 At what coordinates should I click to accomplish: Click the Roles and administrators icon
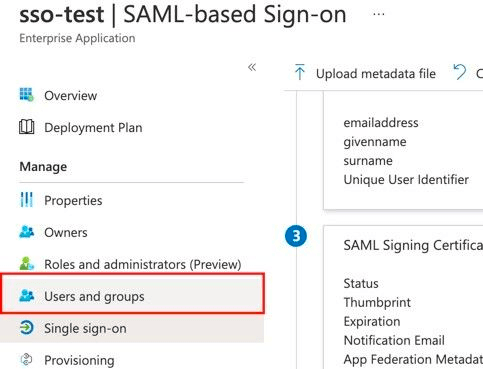coord(27,263)
